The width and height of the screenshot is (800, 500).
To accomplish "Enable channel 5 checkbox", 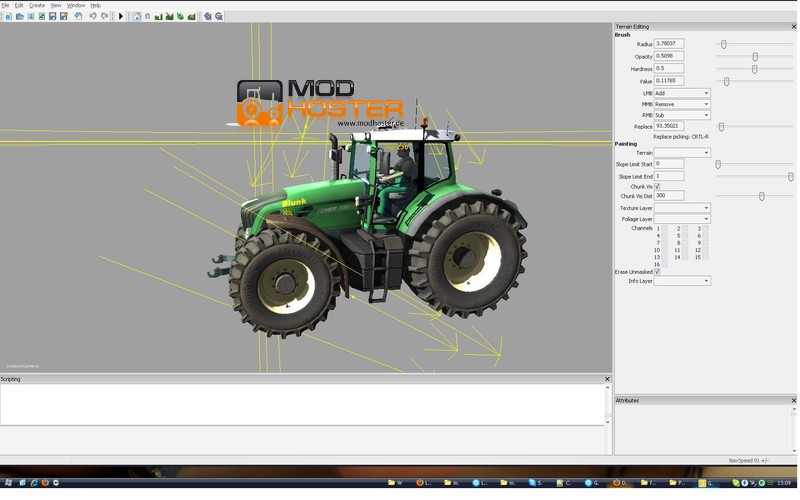I will click(x=685, y=236).
